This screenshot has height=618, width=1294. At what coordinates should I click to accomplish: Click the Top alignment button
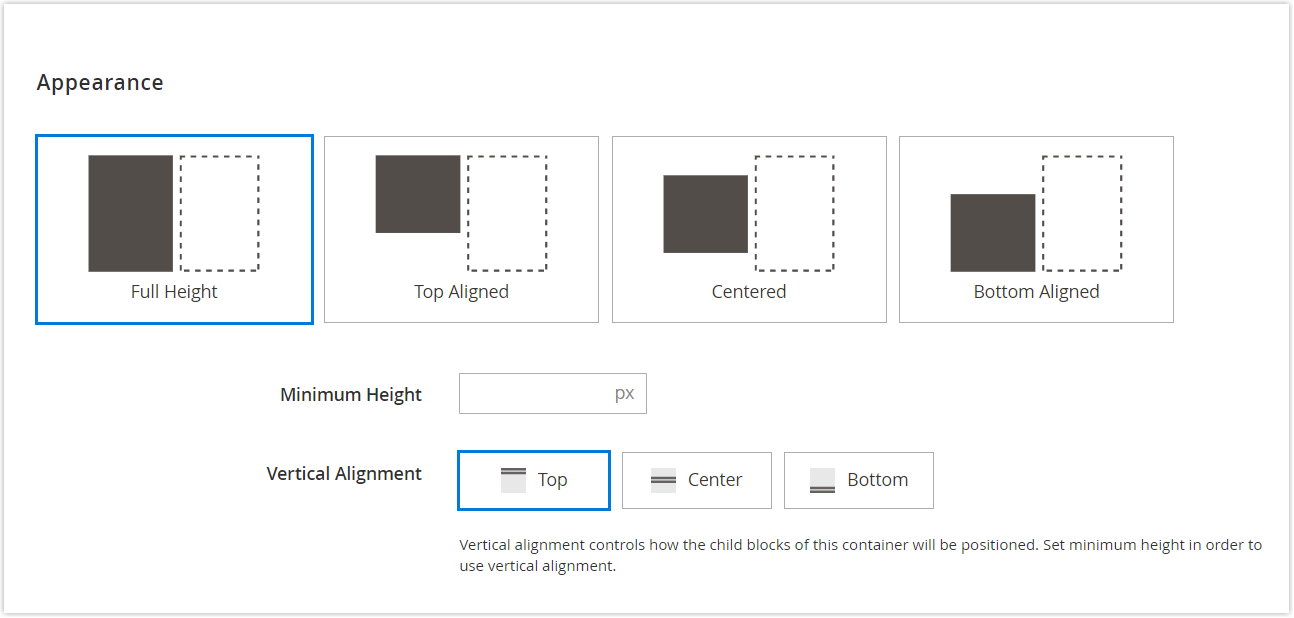[533, 479]
